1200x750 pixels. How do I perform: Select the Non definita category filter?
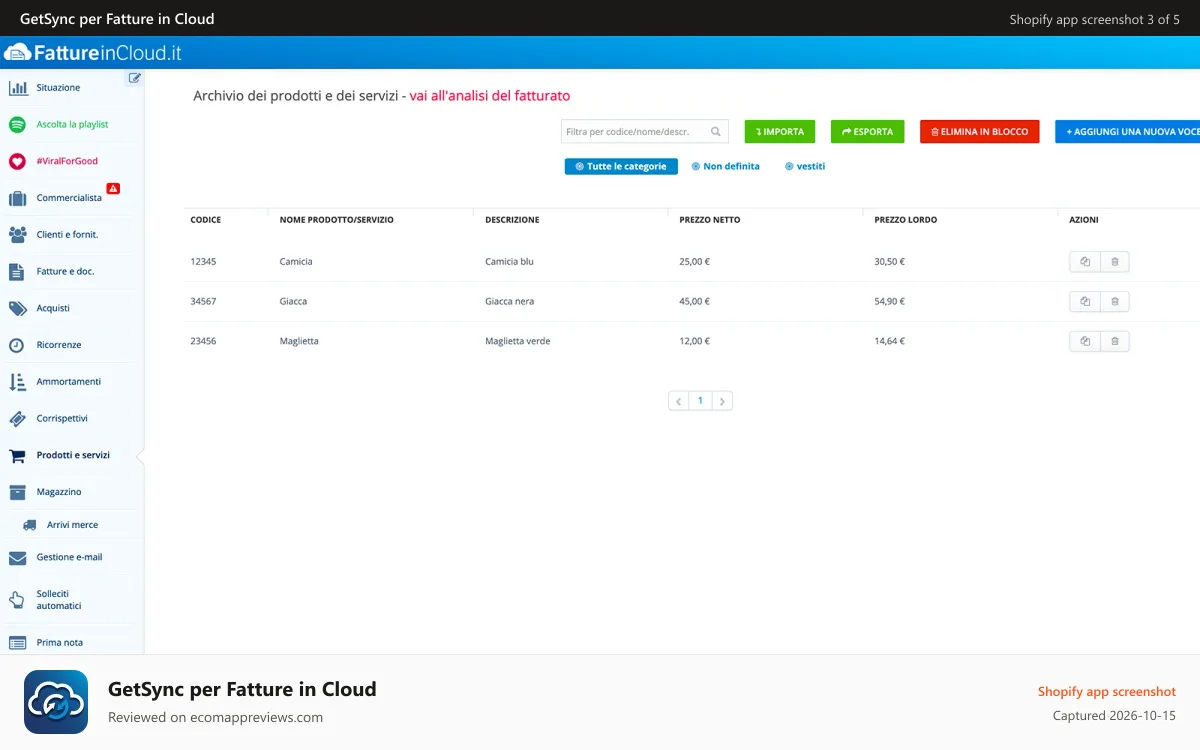tap(726, 167)
